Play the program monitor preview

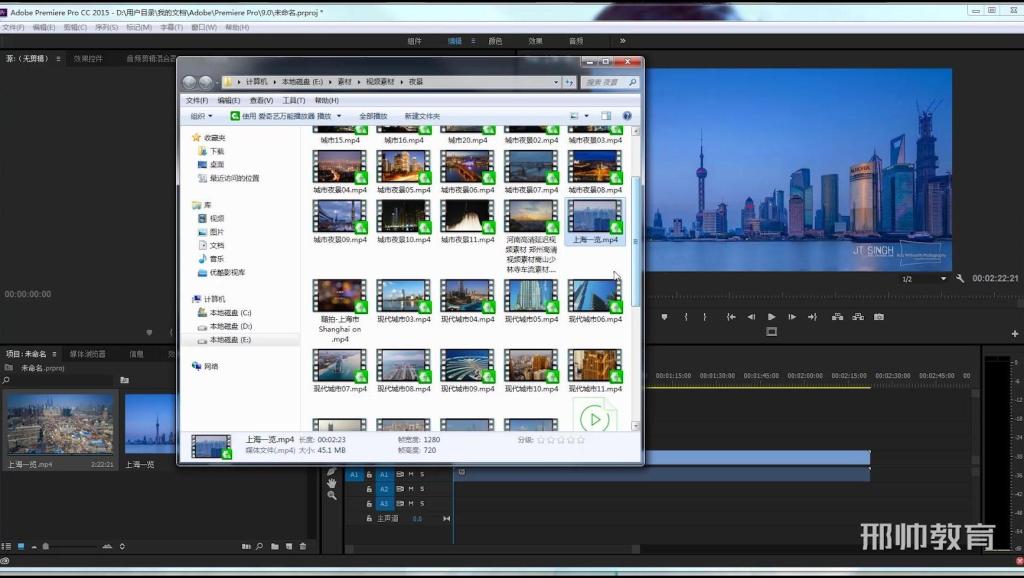click(772, 317)
